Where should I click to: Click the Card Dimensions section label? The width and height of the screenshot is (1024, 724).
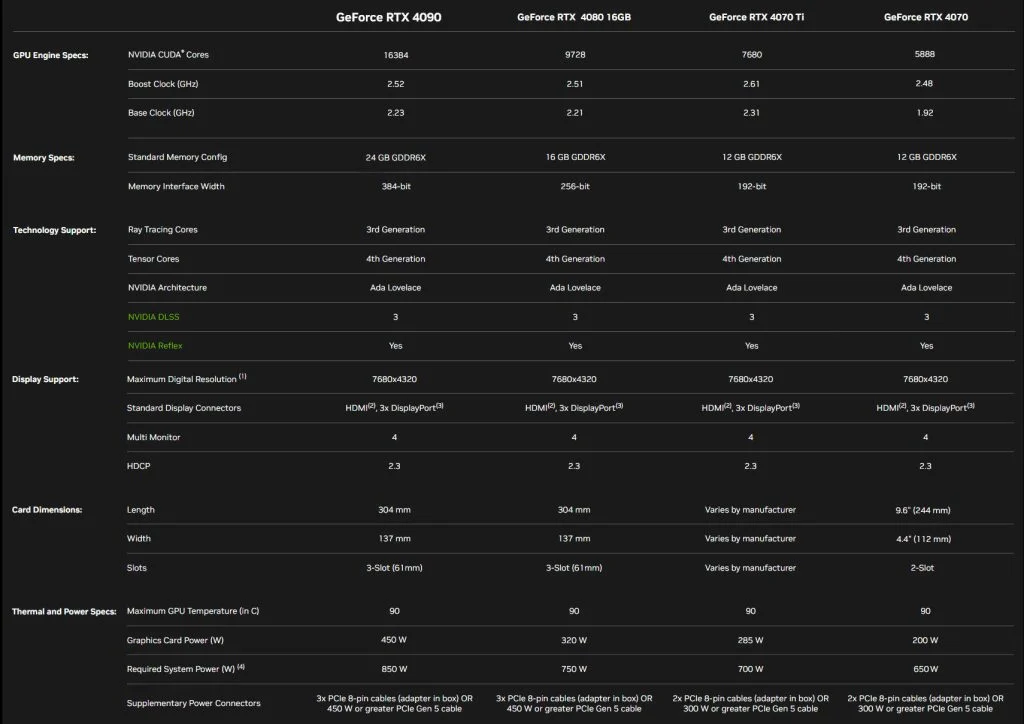click(47, 510)
